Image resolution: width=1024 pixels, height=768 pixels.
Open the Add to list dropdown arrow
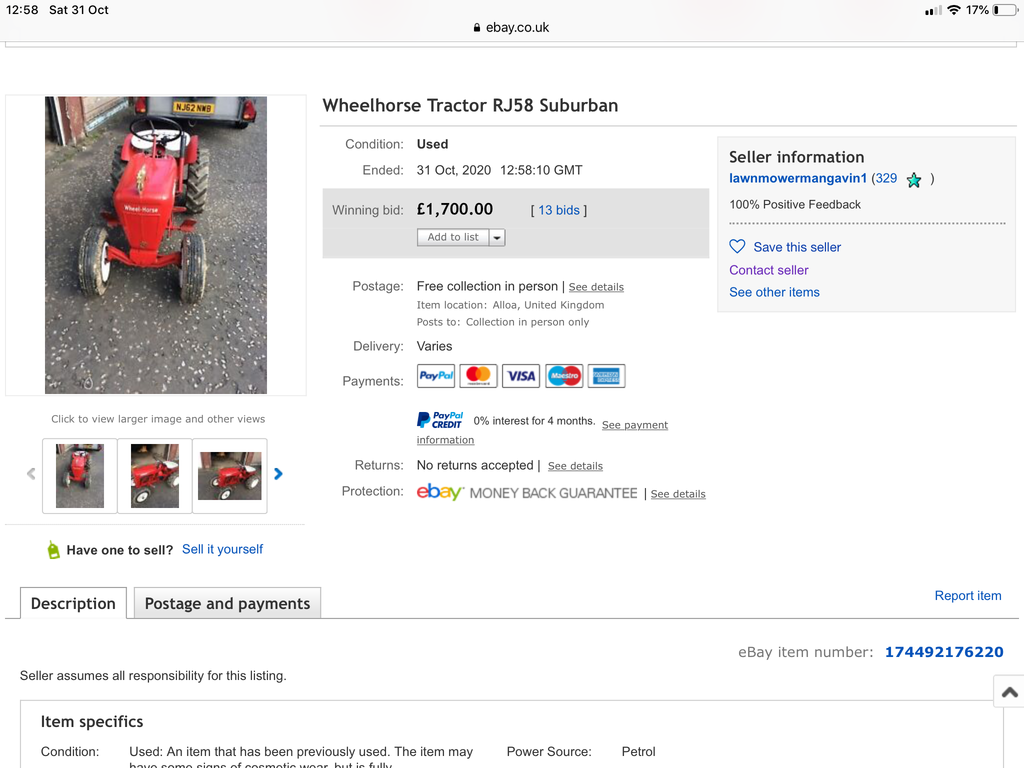point(497,238)
